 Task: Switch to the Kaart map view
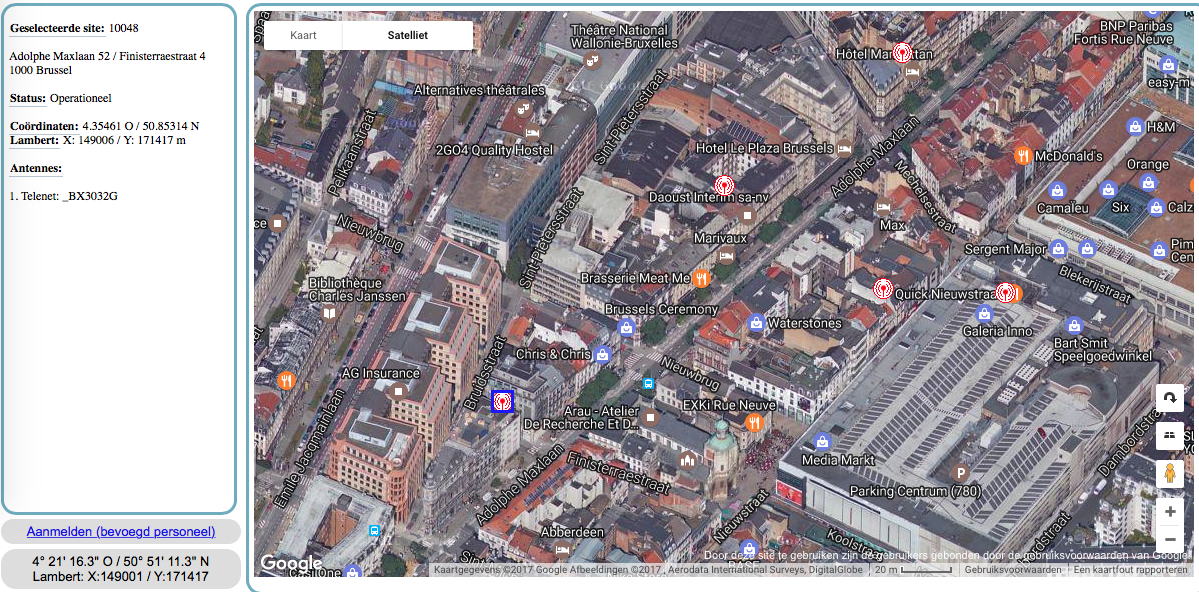(x=303, y=35)
